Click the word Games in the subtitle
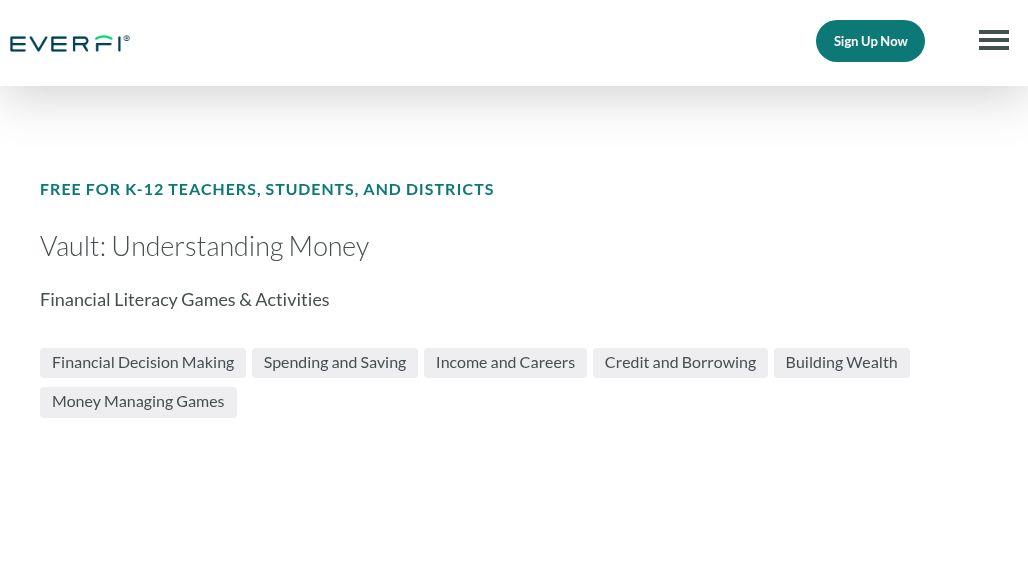Screen dimensions: 1028x578 coord(208,299)
